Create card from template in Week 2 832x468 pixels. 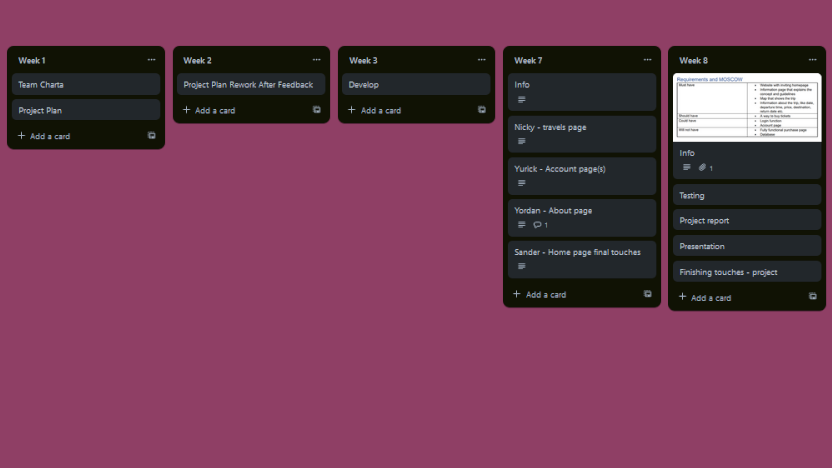coord(317,110)
